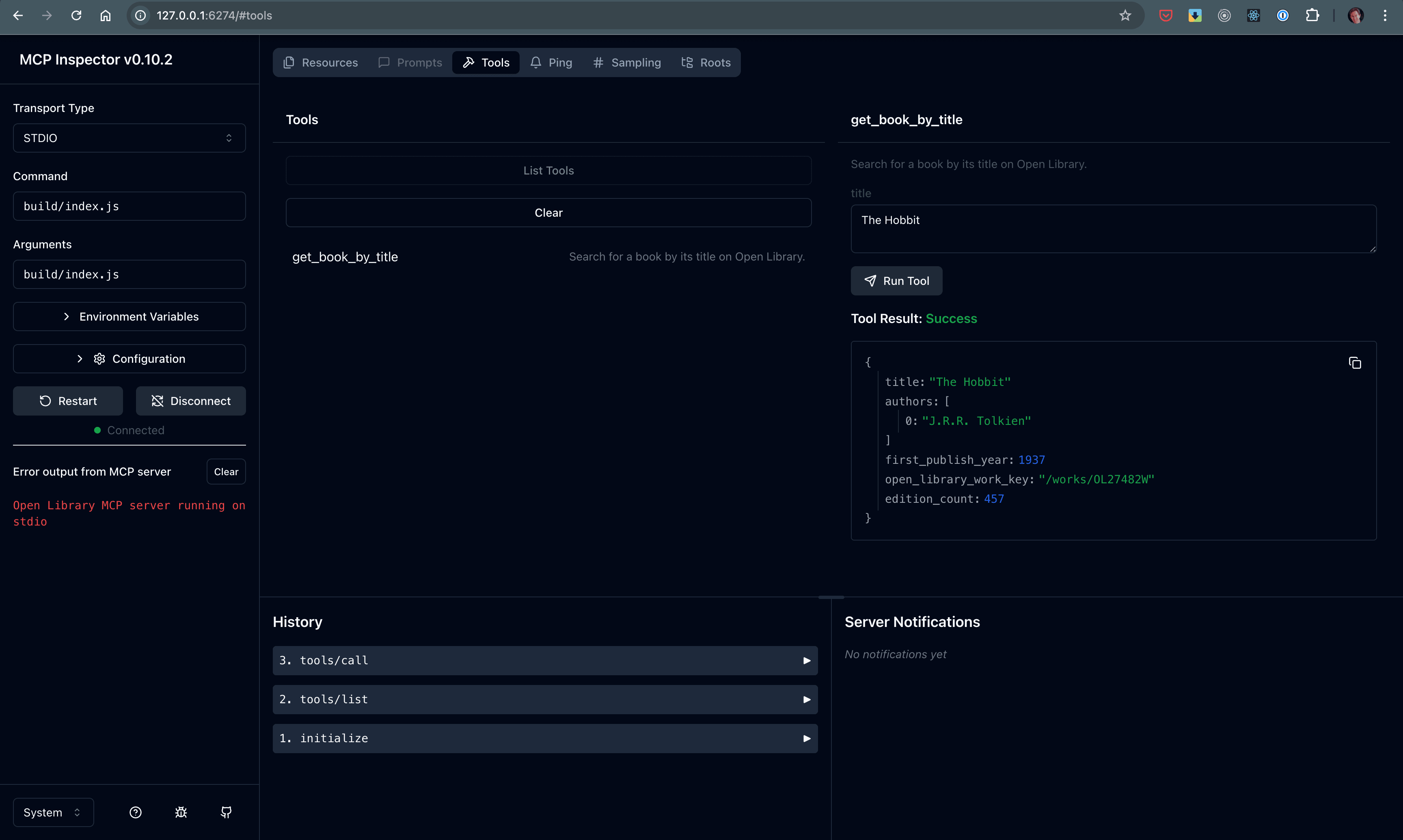Click the Disconnect button

tap(191, 401)
